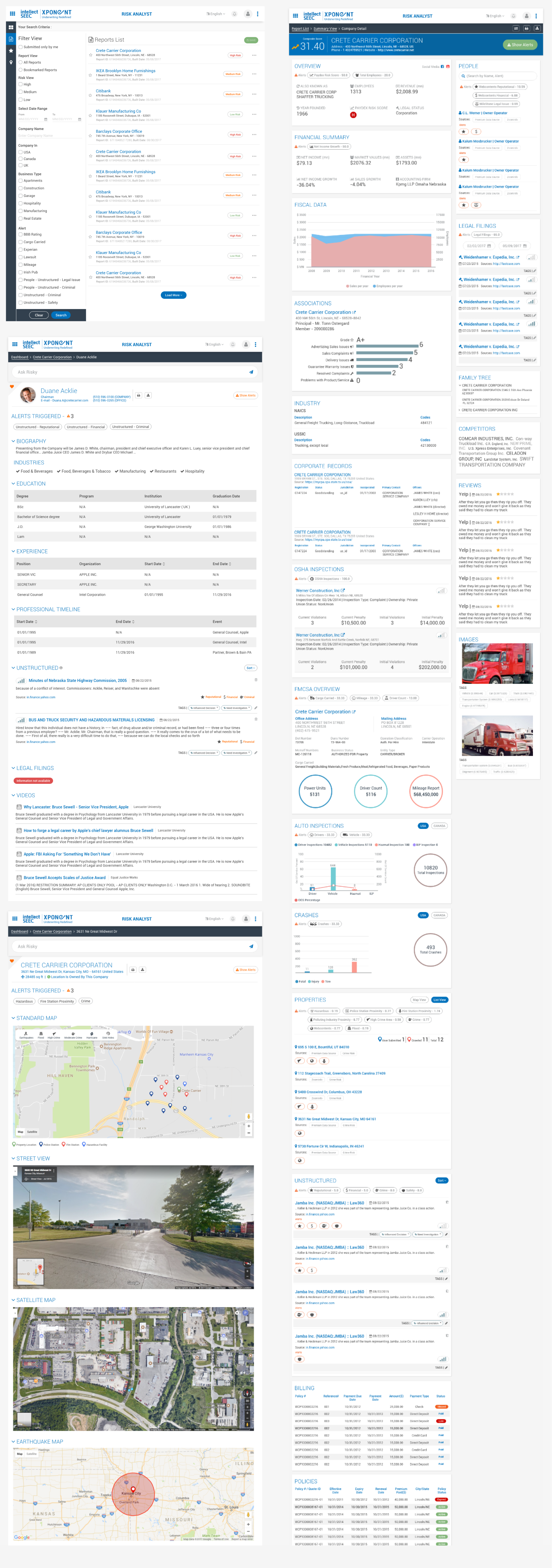Viewport: 552px width, 1568px height.
Task: Open notifications bell on Company Detail screen
Action: point(514,16)
